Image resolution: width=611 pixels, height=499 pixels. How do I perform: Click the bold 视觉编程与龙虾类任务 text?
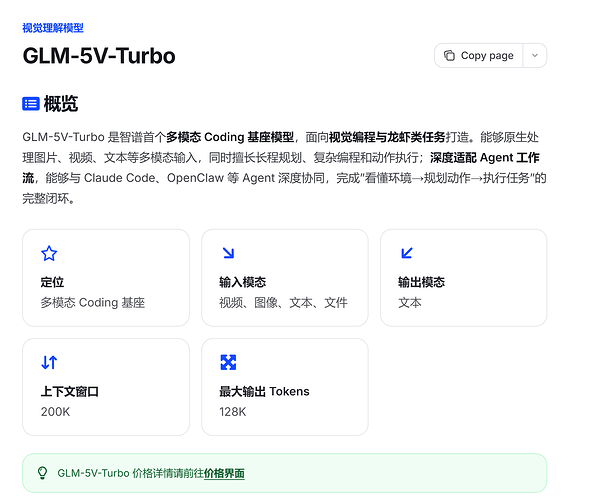click(x=387, y=137)
